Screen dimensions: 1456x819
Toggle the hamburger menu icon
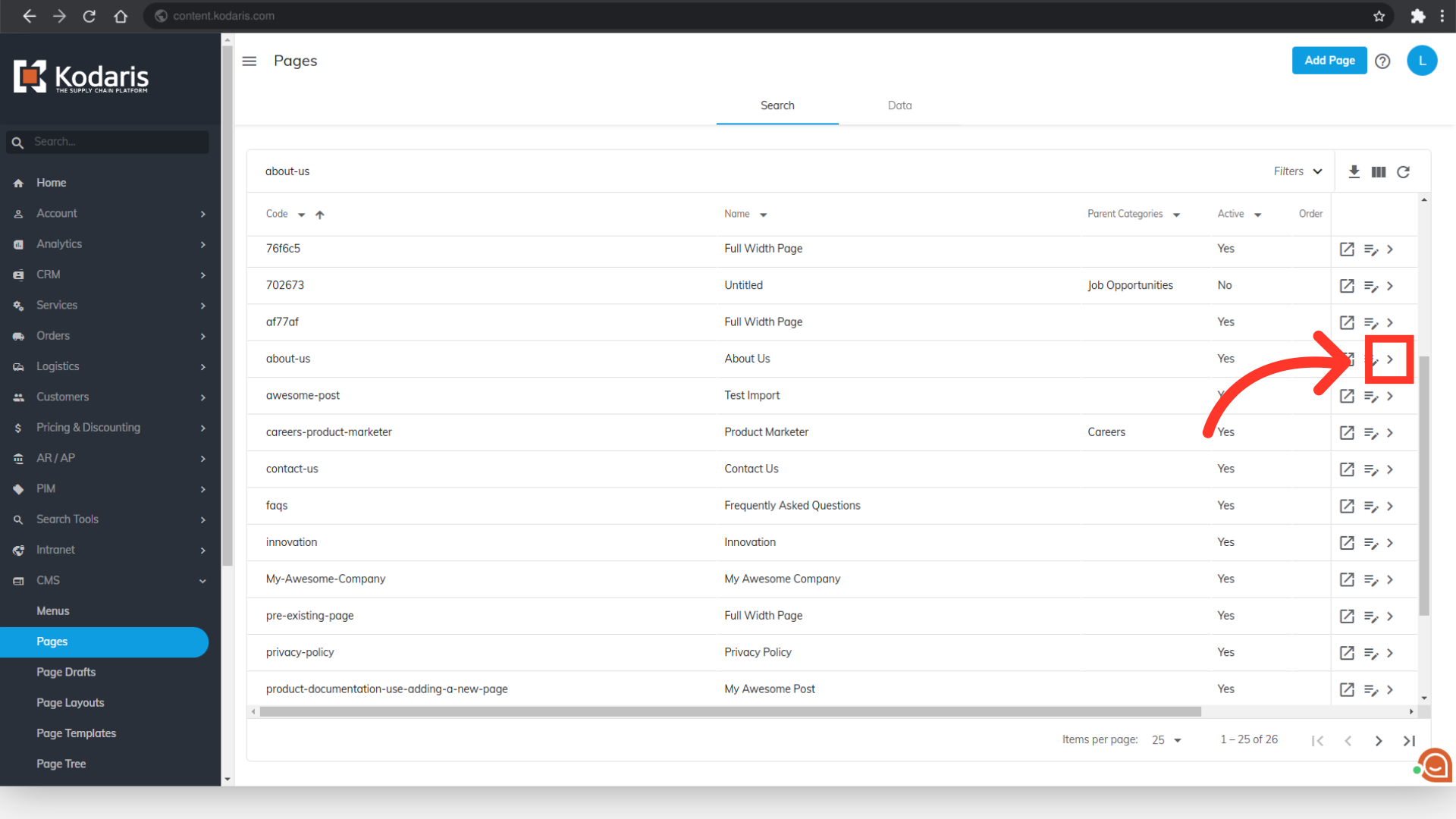249,61
